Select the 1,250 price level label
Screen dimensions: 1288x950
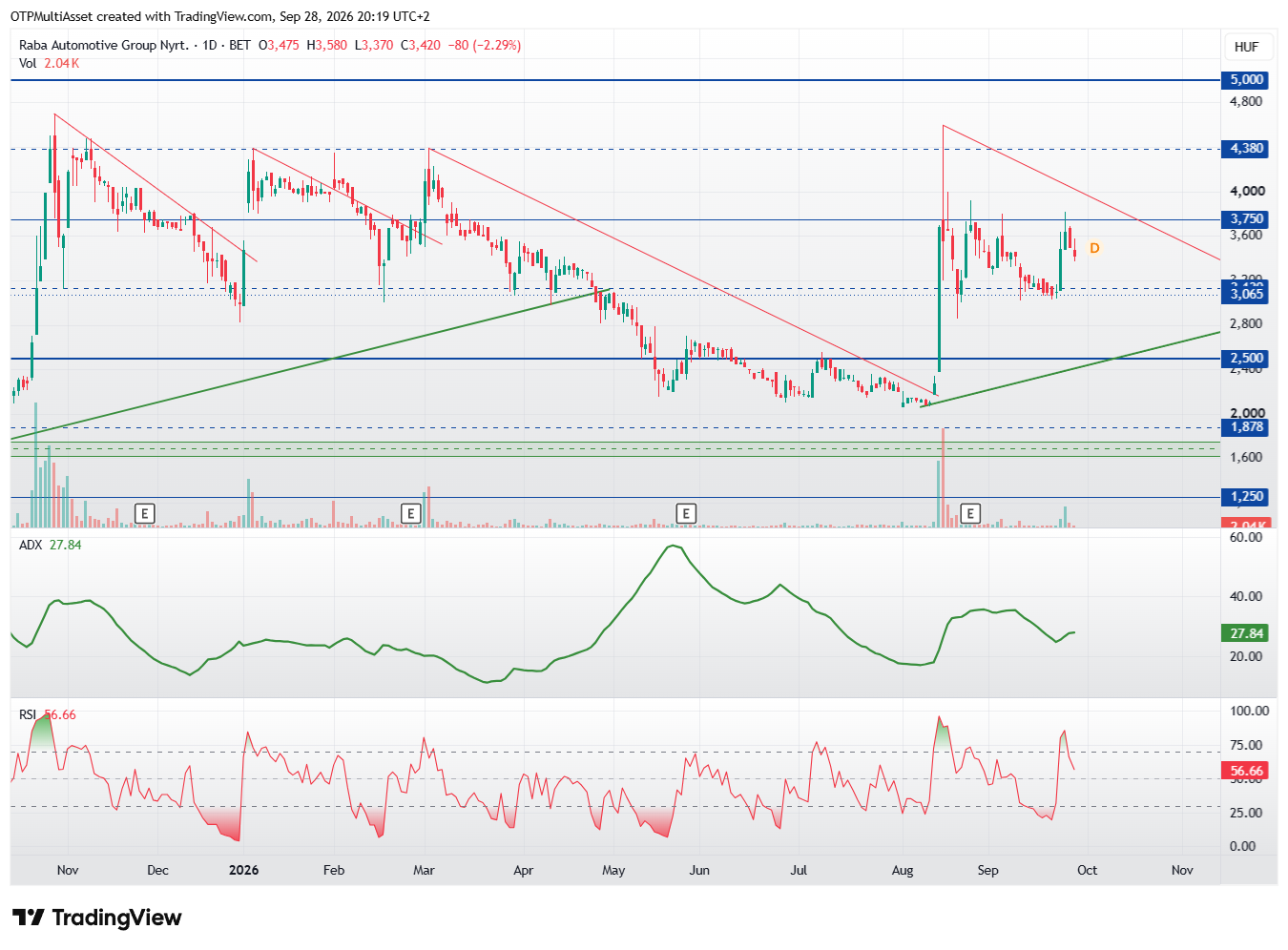point(1246,497)
